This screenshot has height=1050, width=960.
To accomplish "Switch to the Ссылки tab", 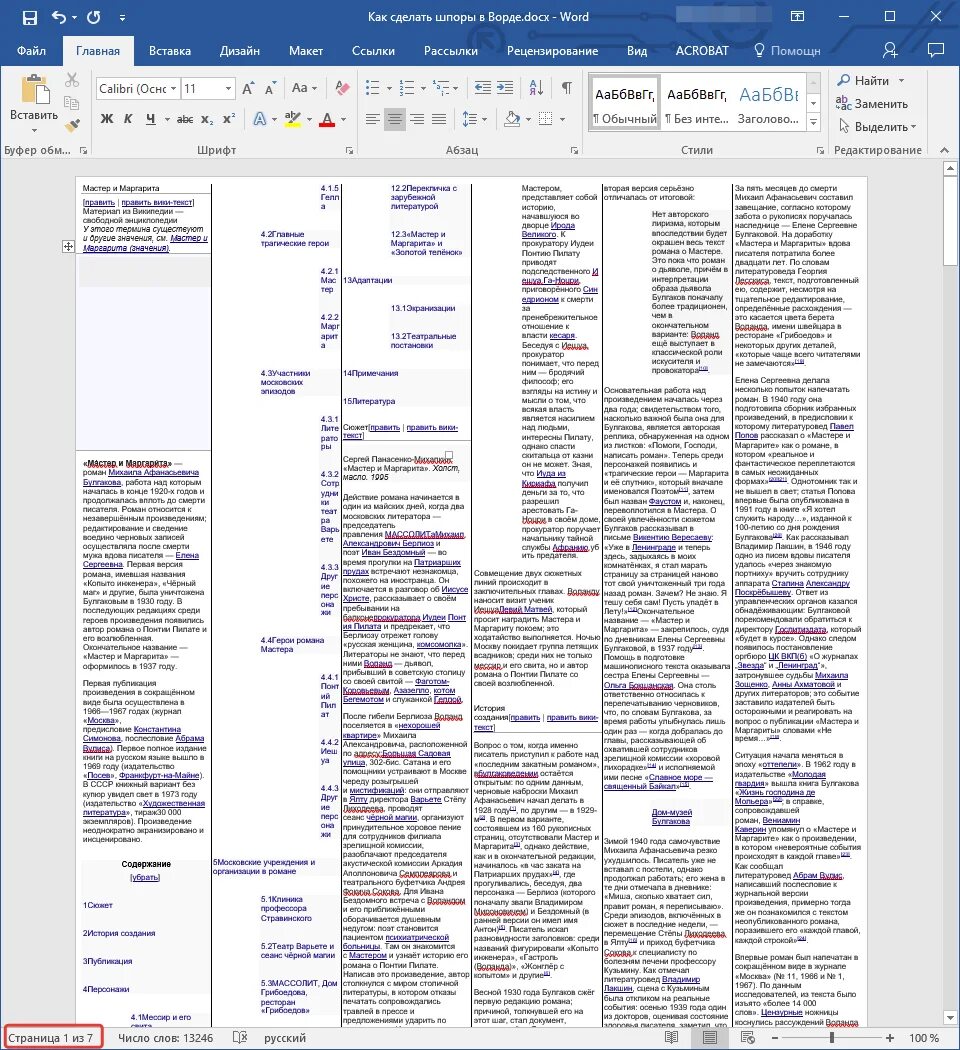I will (x=374, y=51).
